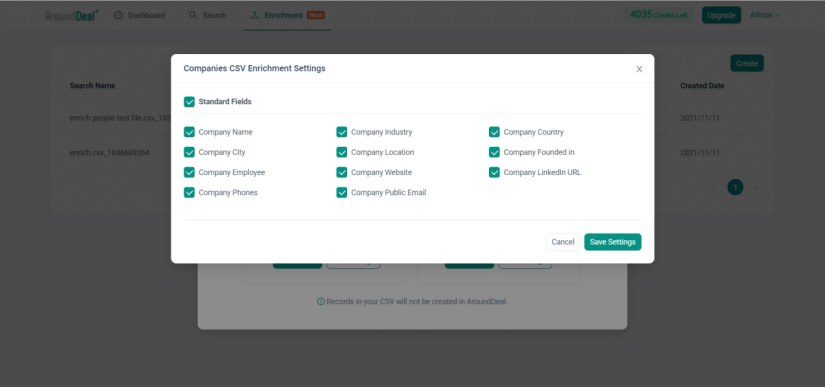Image resolution: width=825 pixels, height=387 pixels.
Task: Click the Cancel button
Action: click(x=562, y=242)
